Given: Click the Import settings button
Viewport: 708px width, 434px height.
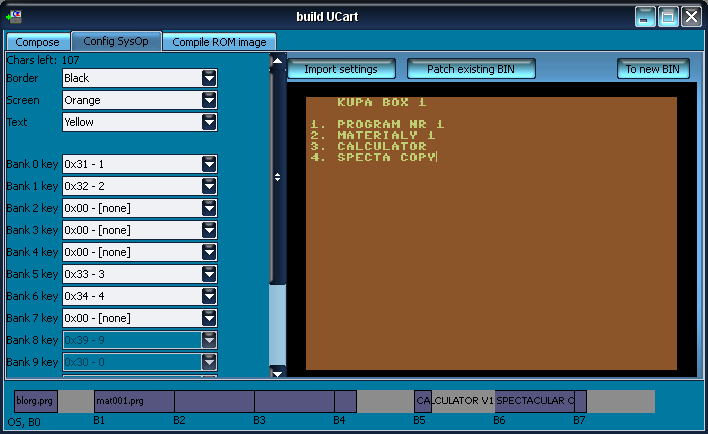Looking at the screenshot, I should (341, 69).
